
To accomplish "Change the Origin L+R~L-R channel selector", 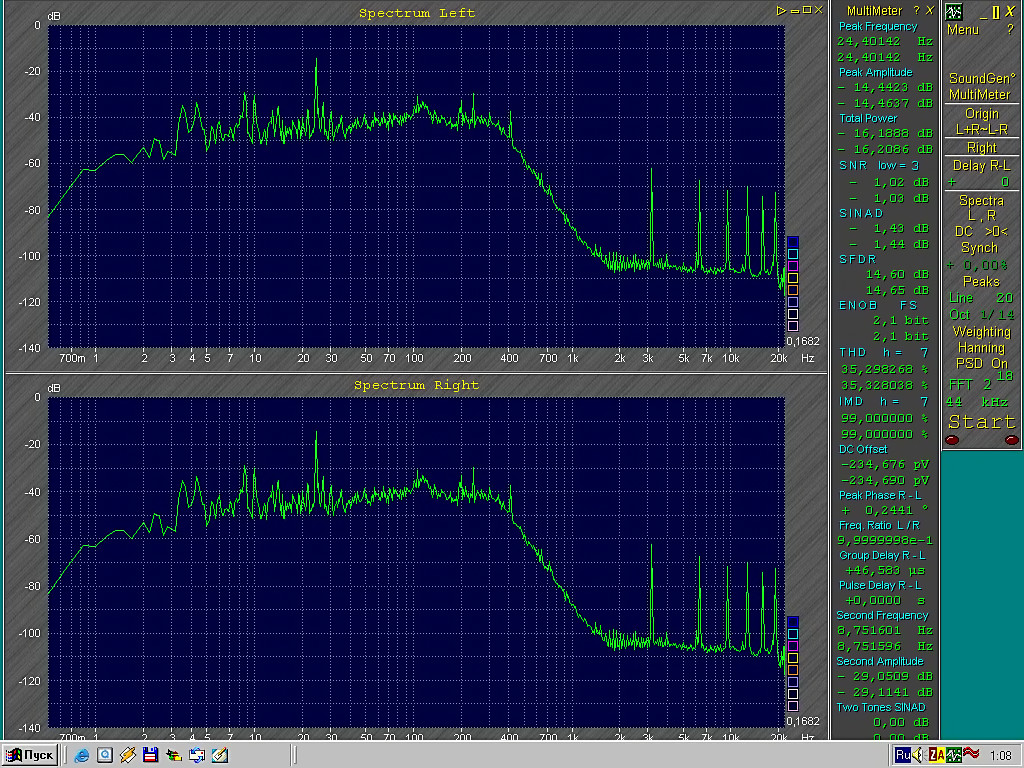I will 981,121.
